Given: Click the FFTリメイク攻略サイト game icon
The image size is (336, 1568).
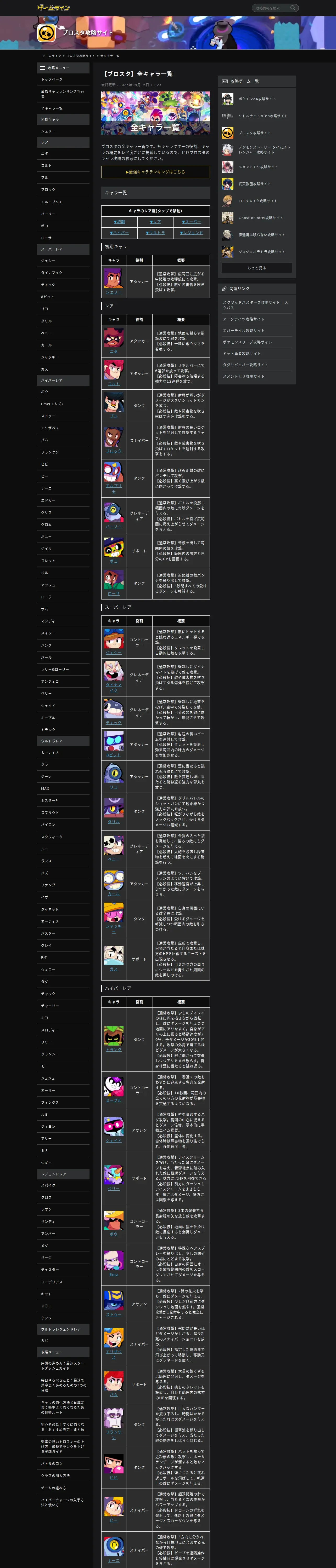Looking at the screenshot, I should click(x=227, y=201).
